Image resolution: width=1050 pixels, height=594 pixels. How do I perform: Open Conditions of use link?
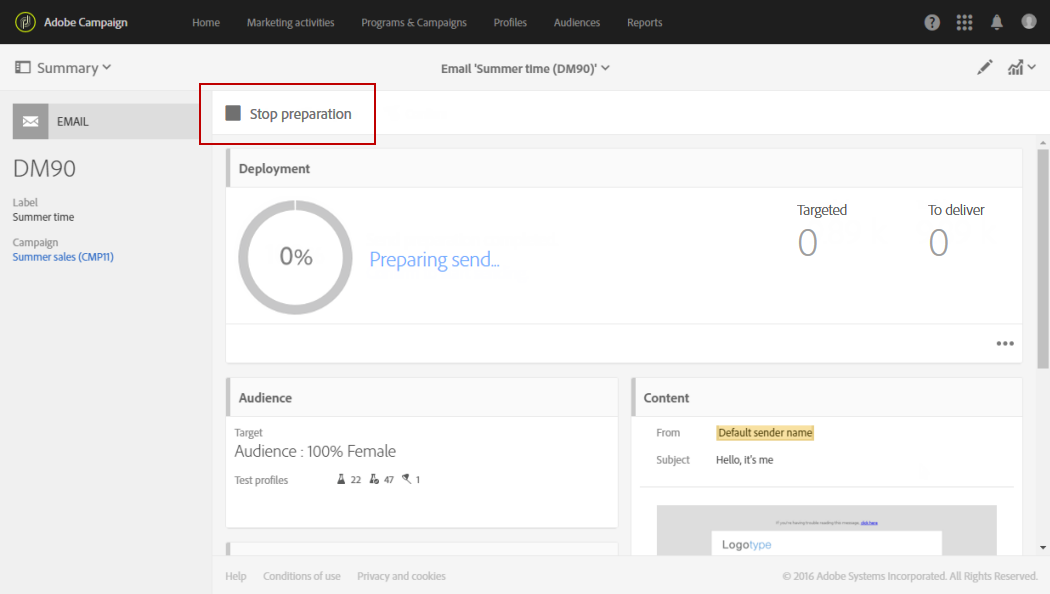(x=301, y=576)
